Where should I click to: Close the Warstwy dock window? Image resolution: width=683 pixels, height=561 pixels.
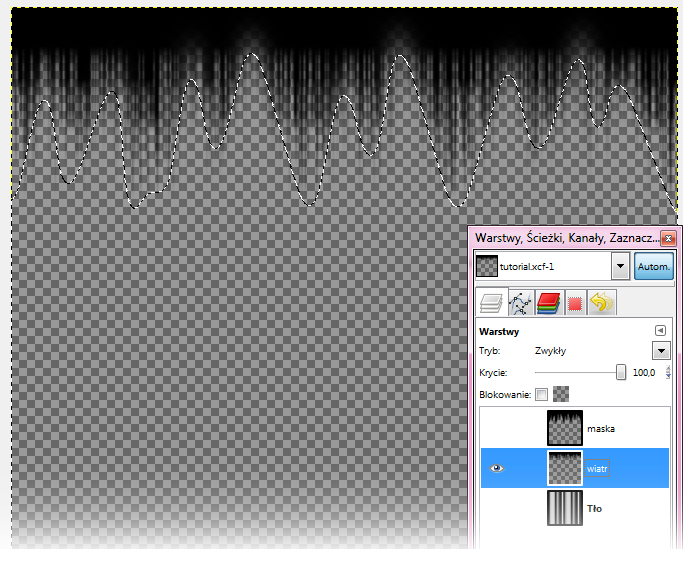point(668,239)
